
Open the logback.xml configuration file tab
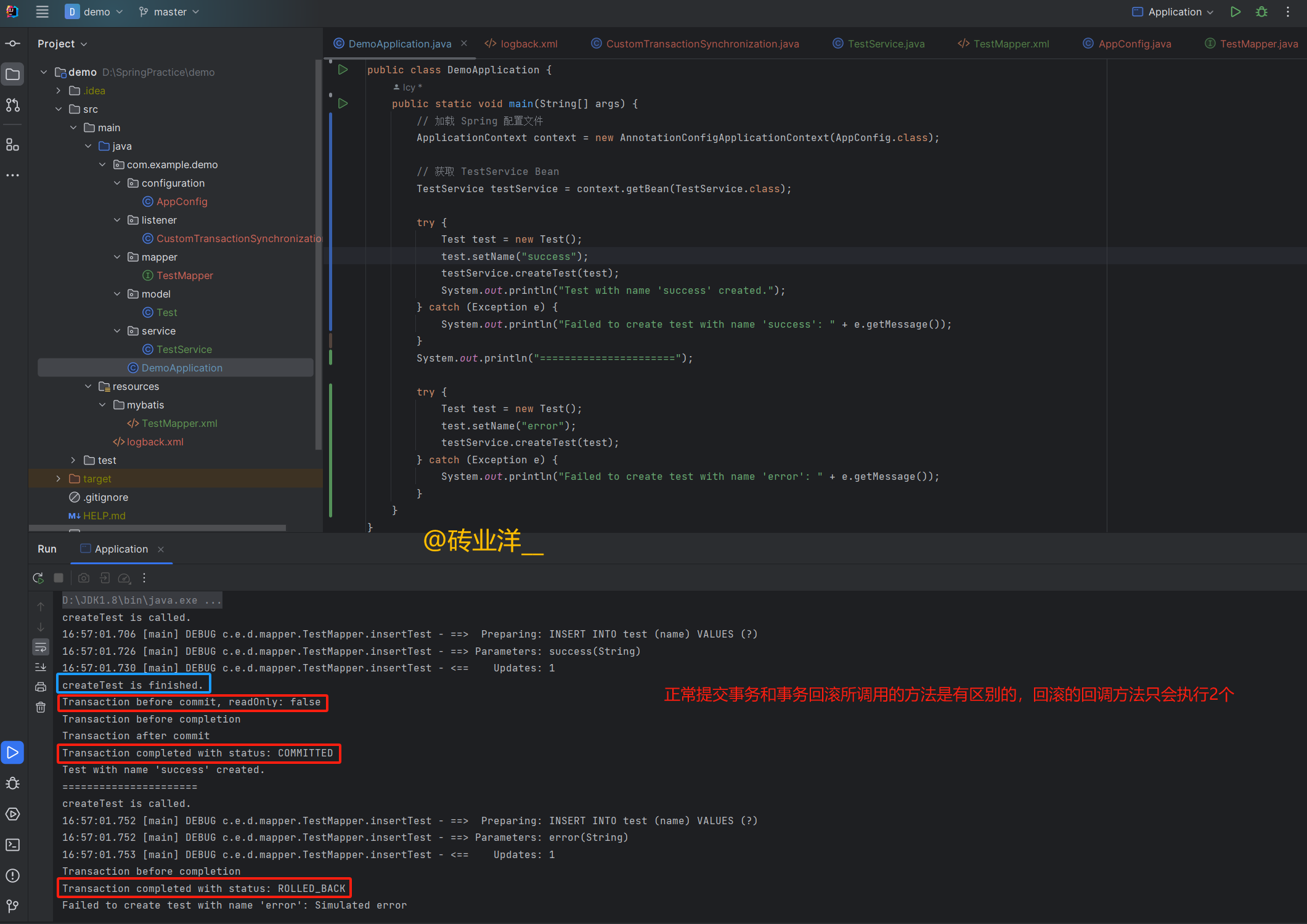524,45
